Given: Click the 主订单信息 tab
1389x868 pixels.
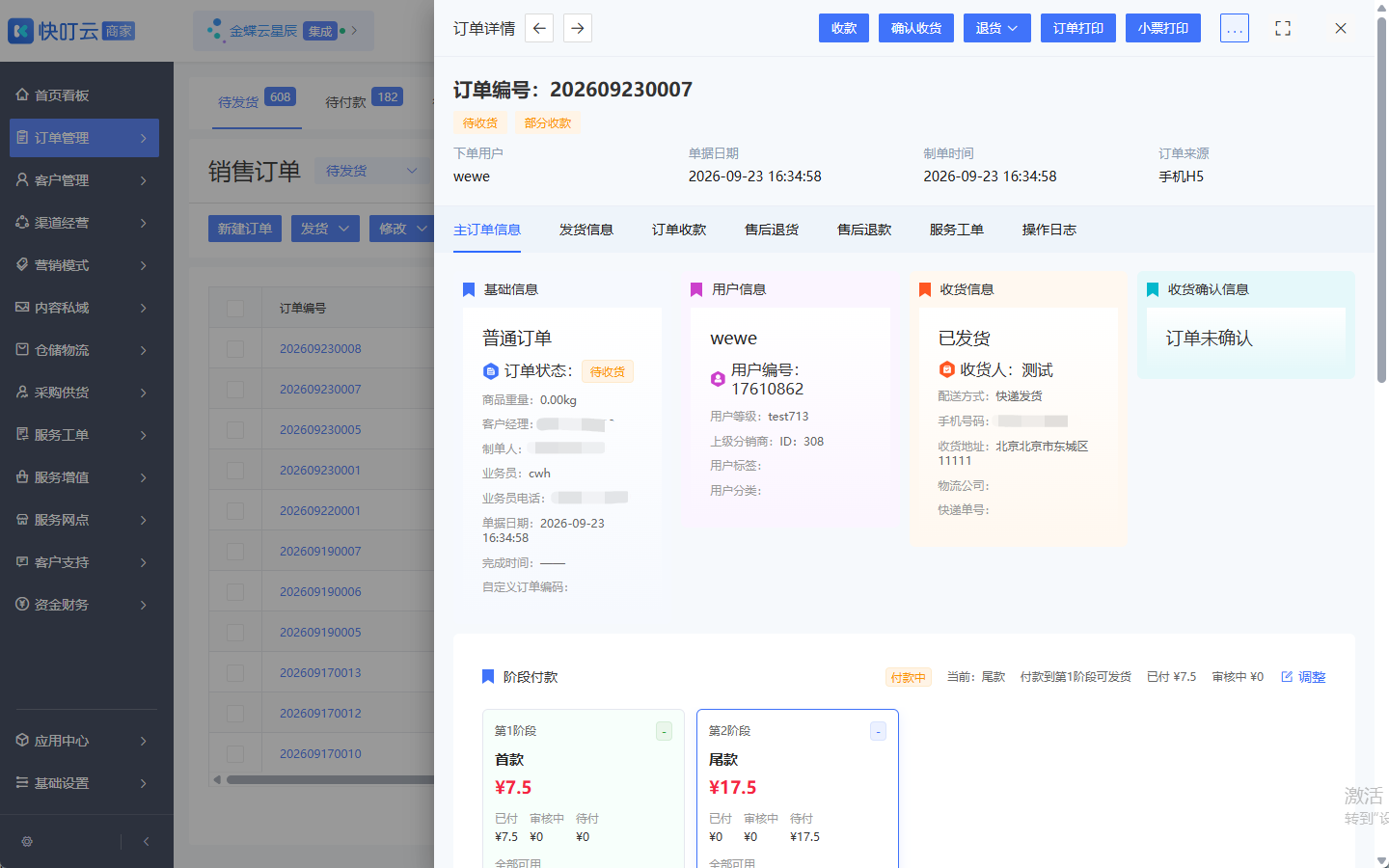Looking at the screenshot, I should [487, 230].
